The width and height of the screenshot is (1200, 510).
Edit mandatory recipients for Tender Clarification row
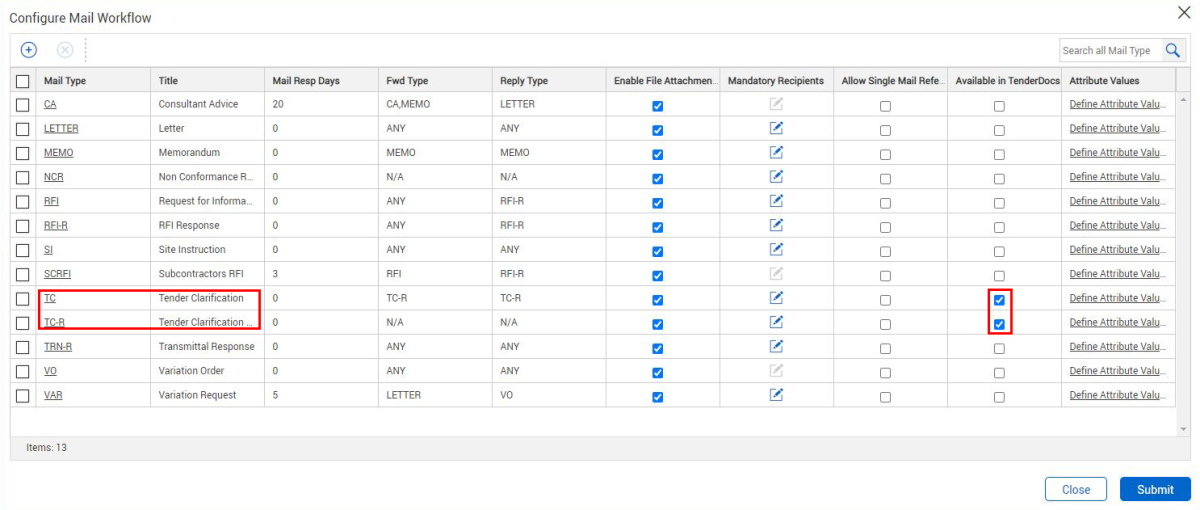coord(776,298)
